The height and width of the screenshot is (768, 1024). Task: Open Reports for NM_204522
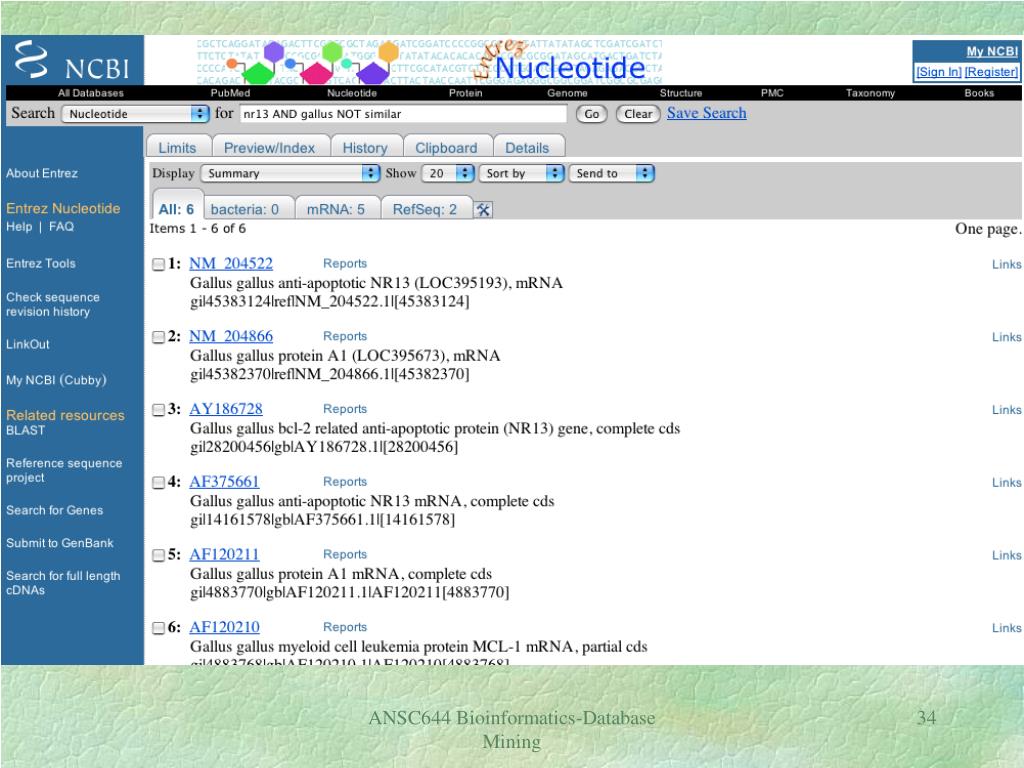tap(345, 263)
